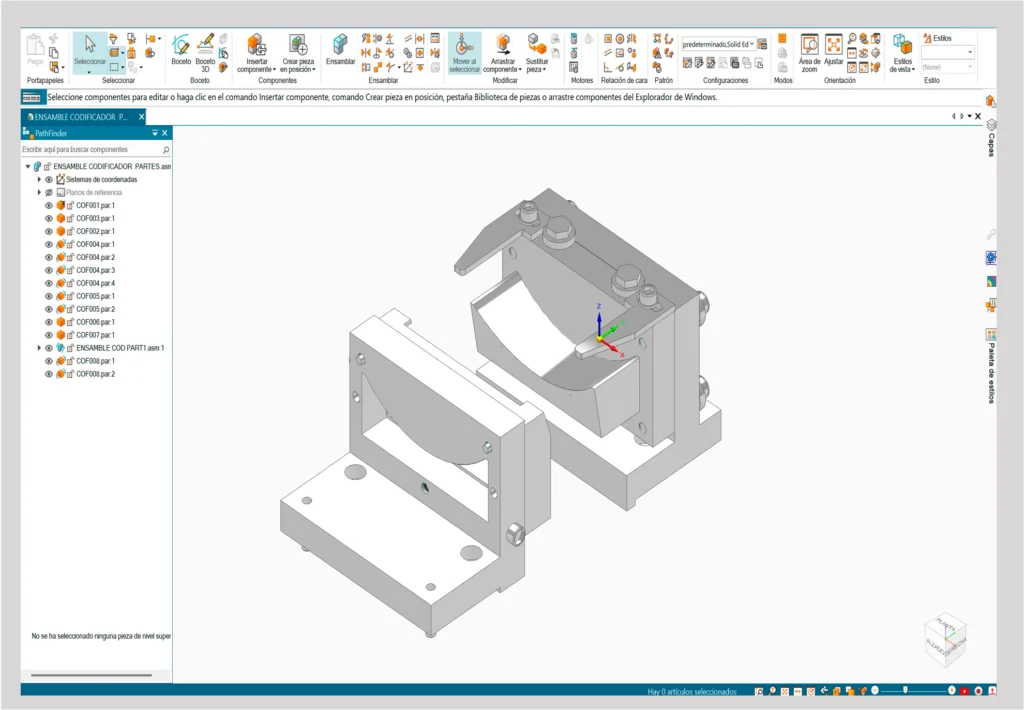Open the predeterminado configuration dropdown
Image resolution: width=1024 pixels, height=710 pixels.
(718, 44)
